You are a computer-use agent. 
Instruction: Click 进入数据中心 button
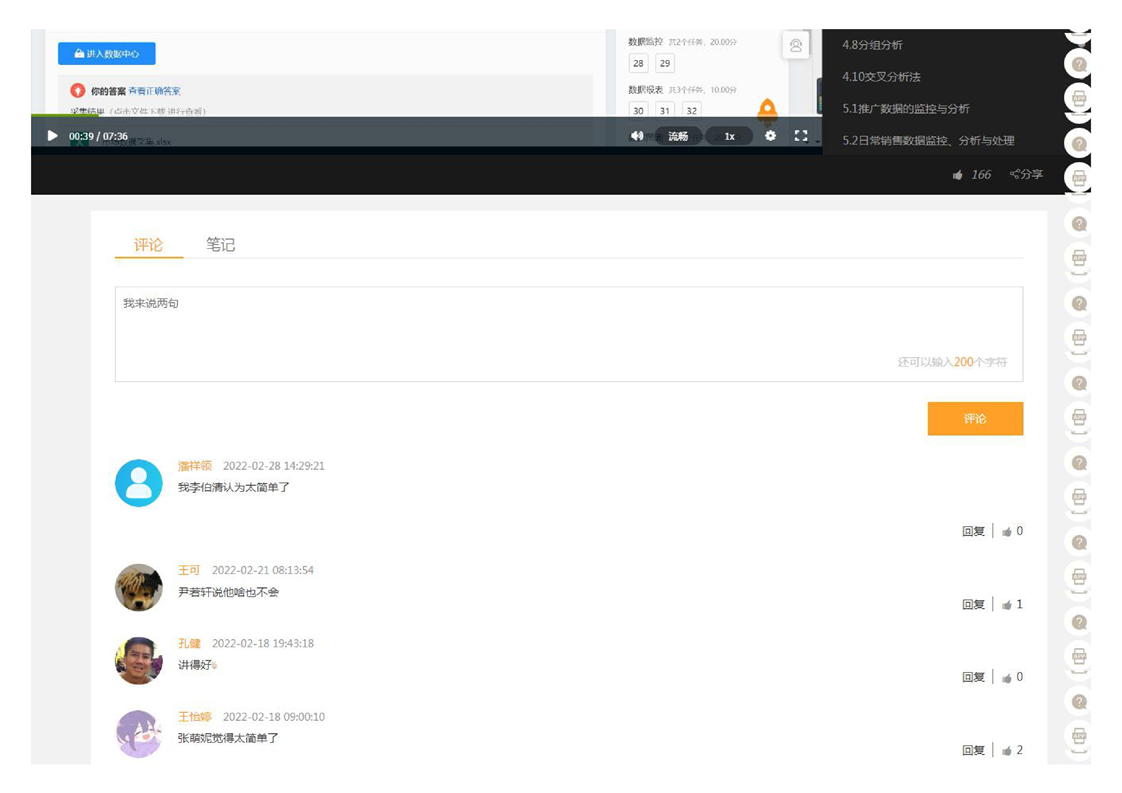[x=107, y=54]
